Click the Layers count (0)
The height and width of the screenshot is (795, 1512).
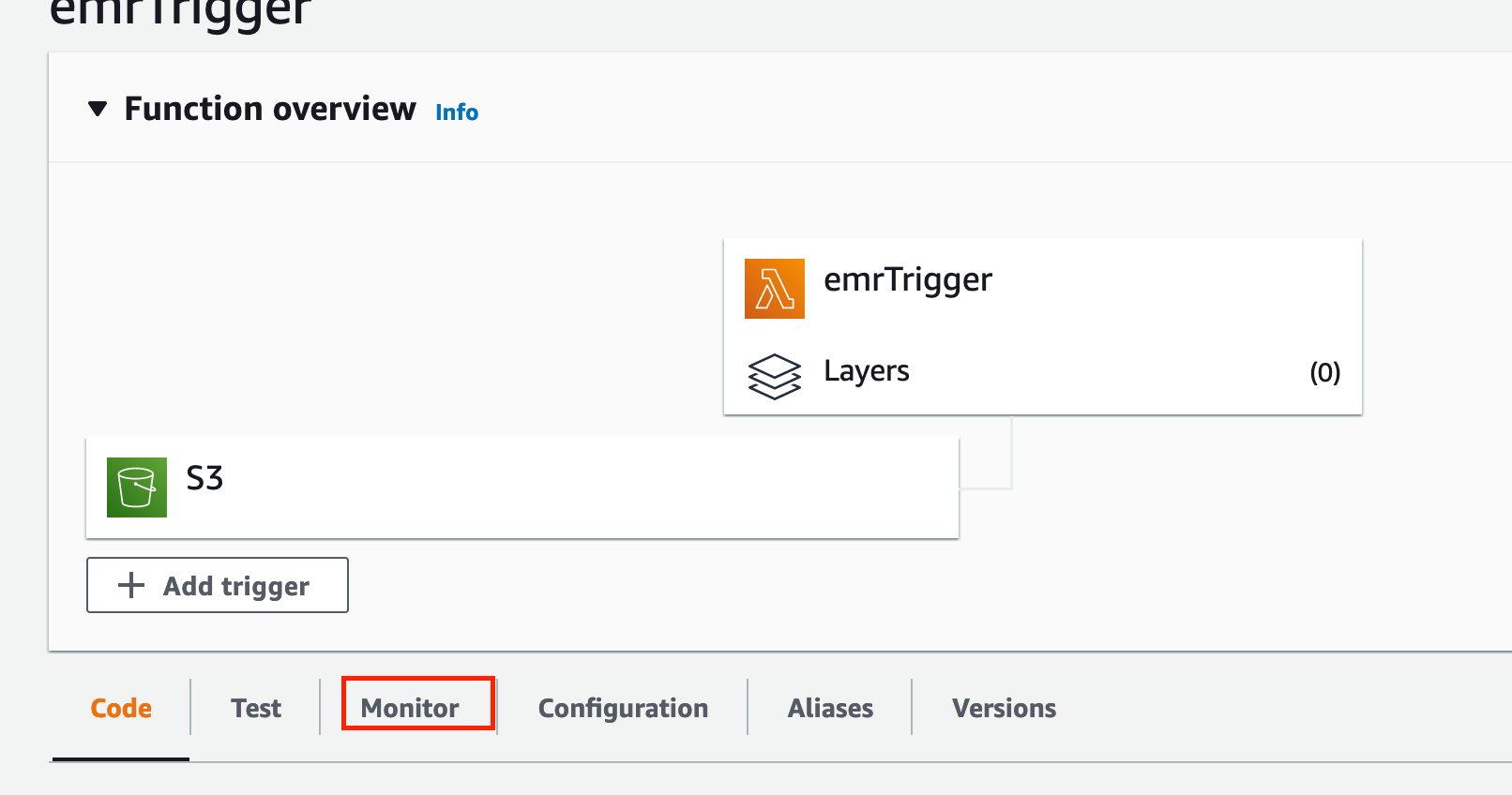(1324, 373)
